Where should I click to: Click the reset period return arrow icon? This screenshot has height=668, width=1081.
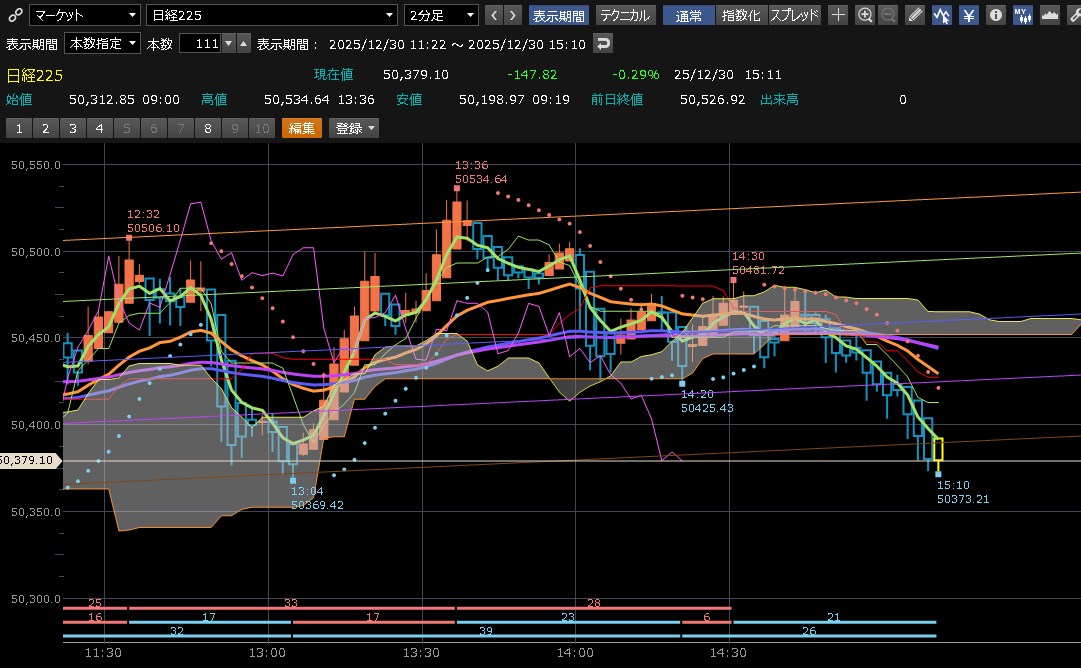pos(602,43)
